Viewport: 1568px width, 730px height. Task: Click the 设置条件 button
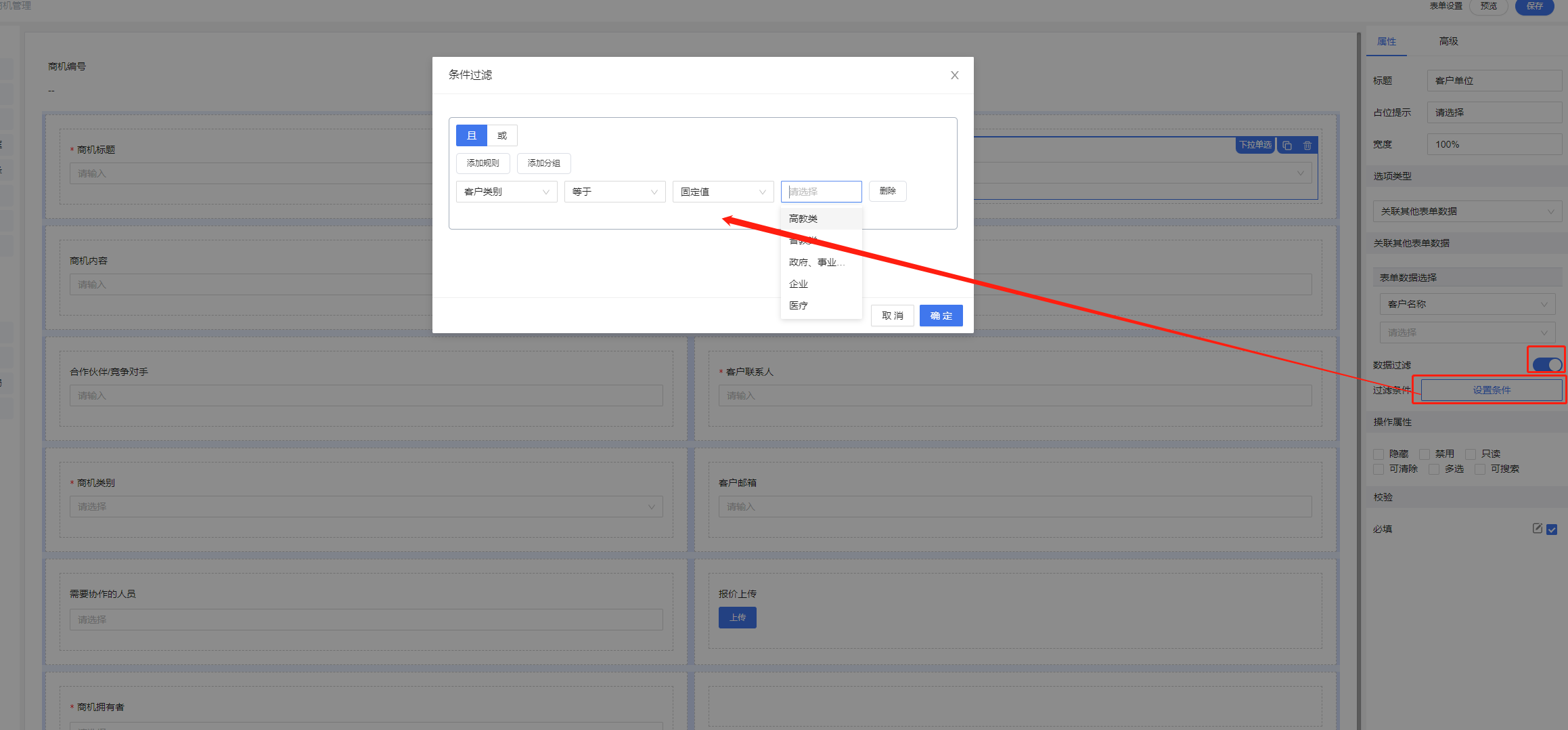pos(1492,390)
